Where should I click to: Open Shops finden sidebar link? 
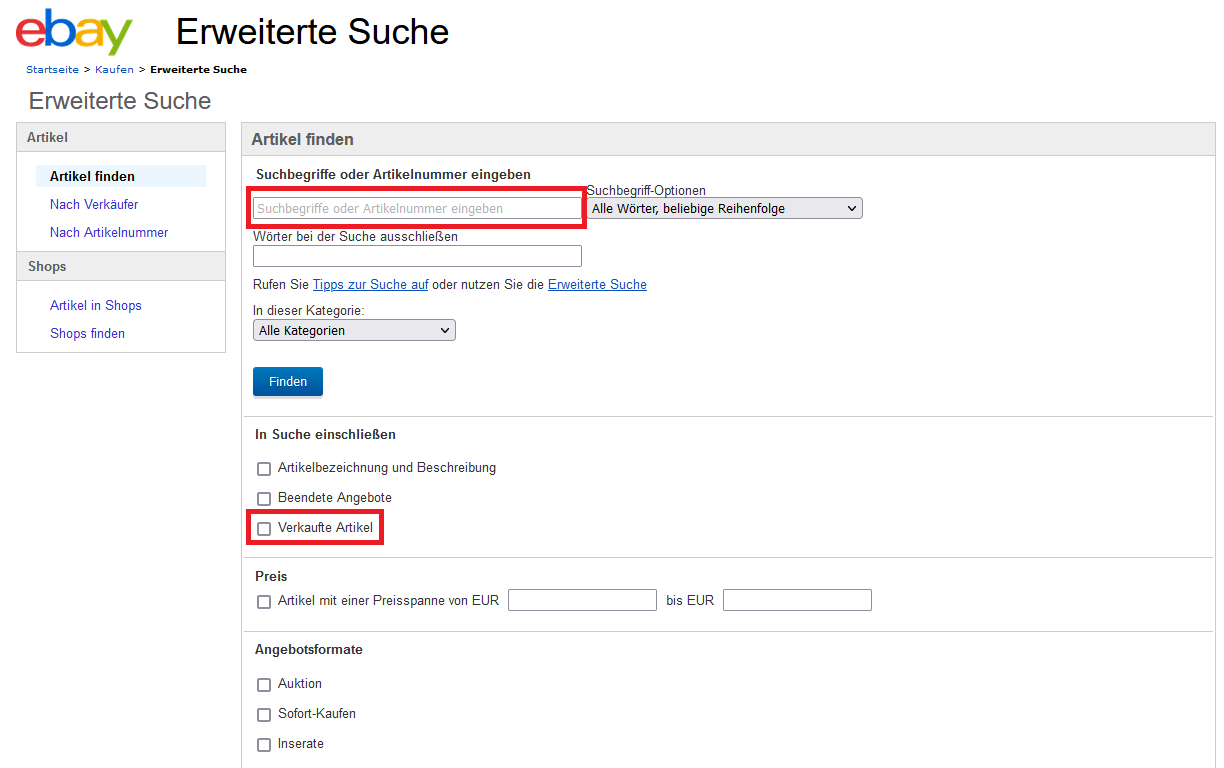click(x=87, y=334)
